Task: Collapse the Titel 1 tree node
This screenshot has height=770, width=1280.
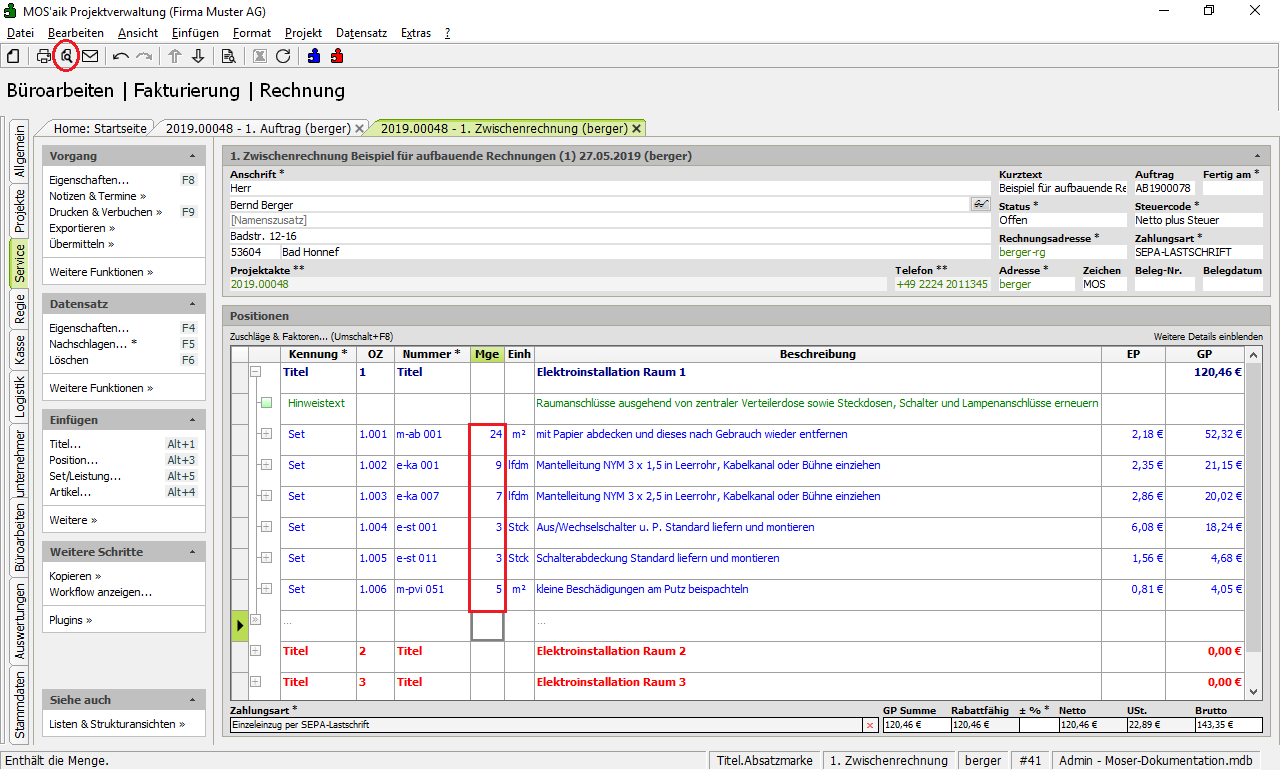Action: coord(256,371)
